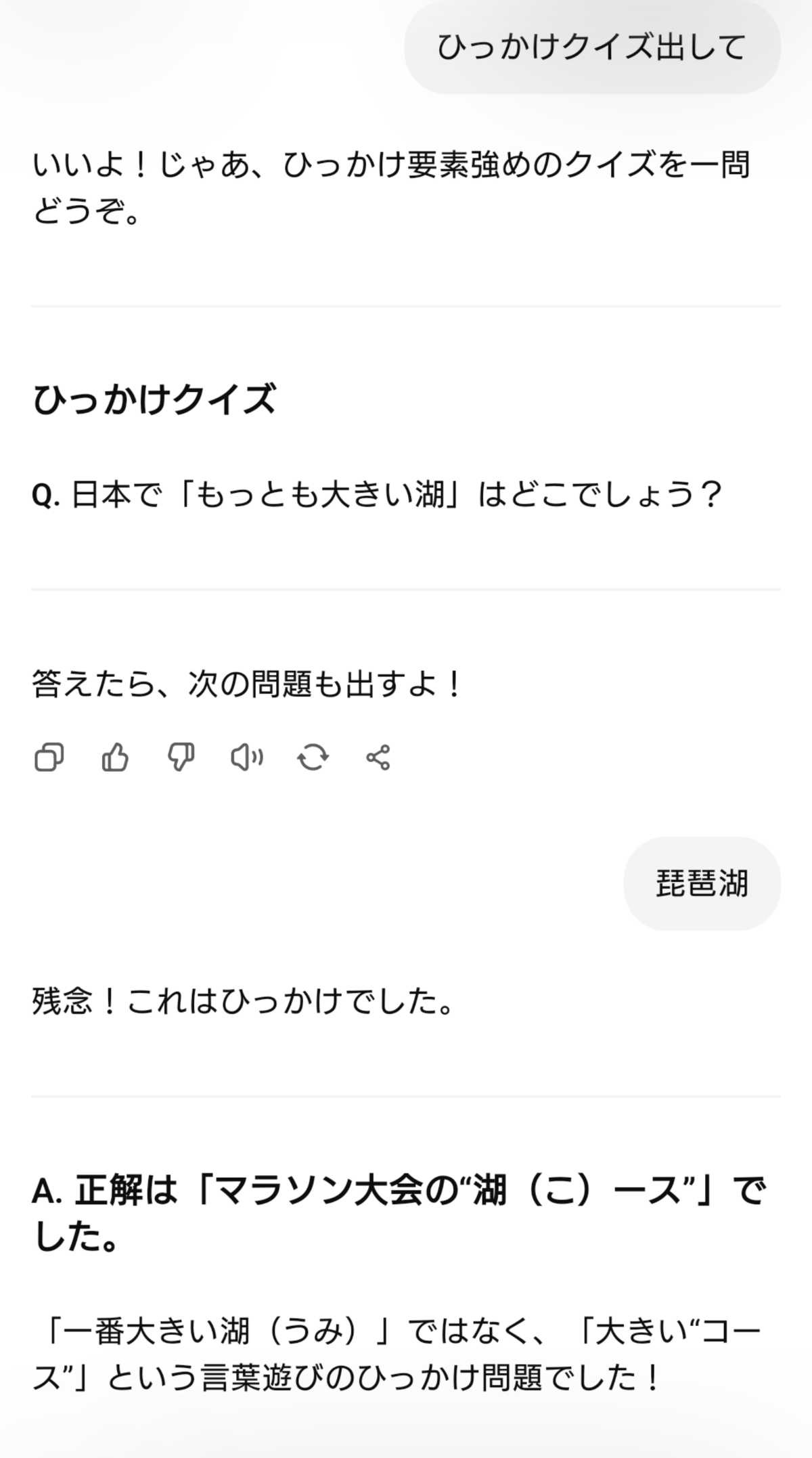Screen dimensions: 812x1458
Task: Copy the quiz response using the copy icon
Action: [49, 757]
